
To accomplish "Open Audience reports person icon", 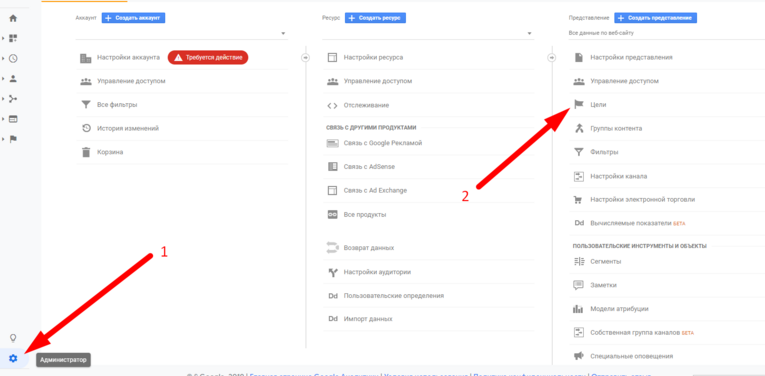I will 13,79.
